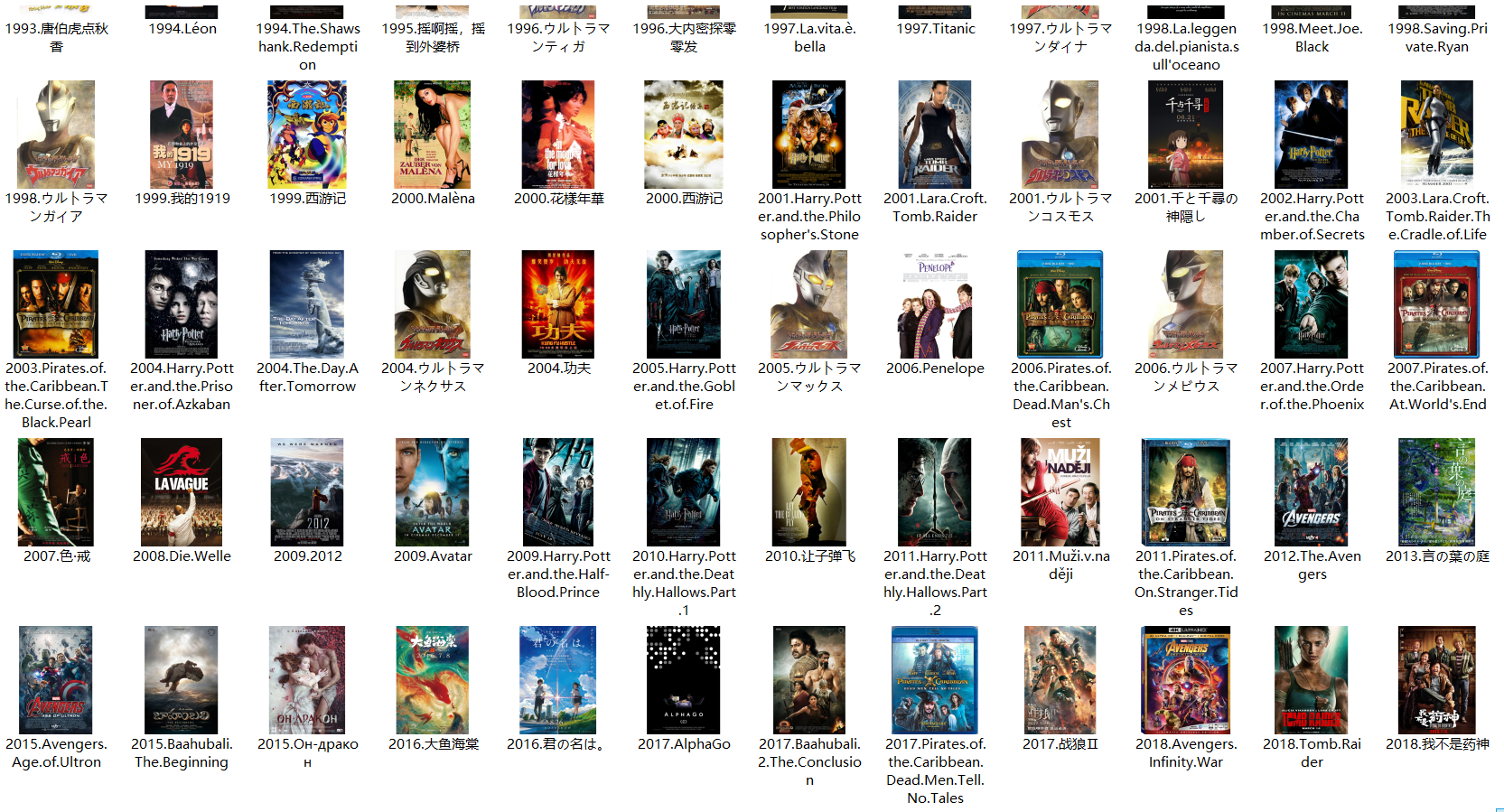Select 2015.Baahubali.The.Beginning poster

(x=182, y=679)
